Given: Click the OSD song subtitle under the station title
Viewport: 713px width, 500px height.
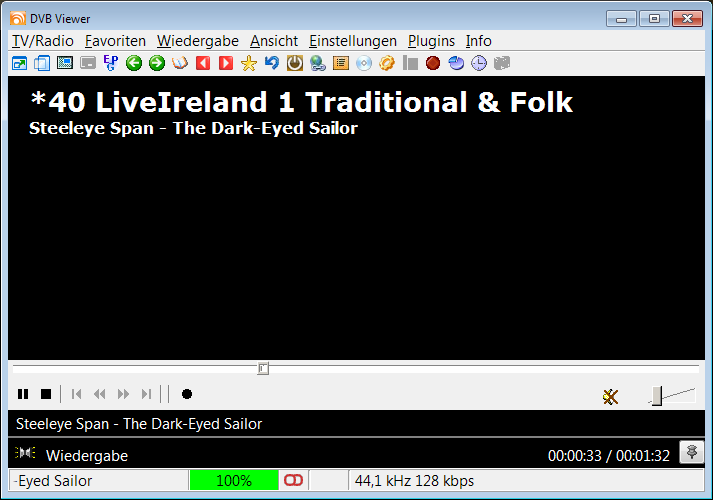Looking at the screenshot, I should click(193, 128).
